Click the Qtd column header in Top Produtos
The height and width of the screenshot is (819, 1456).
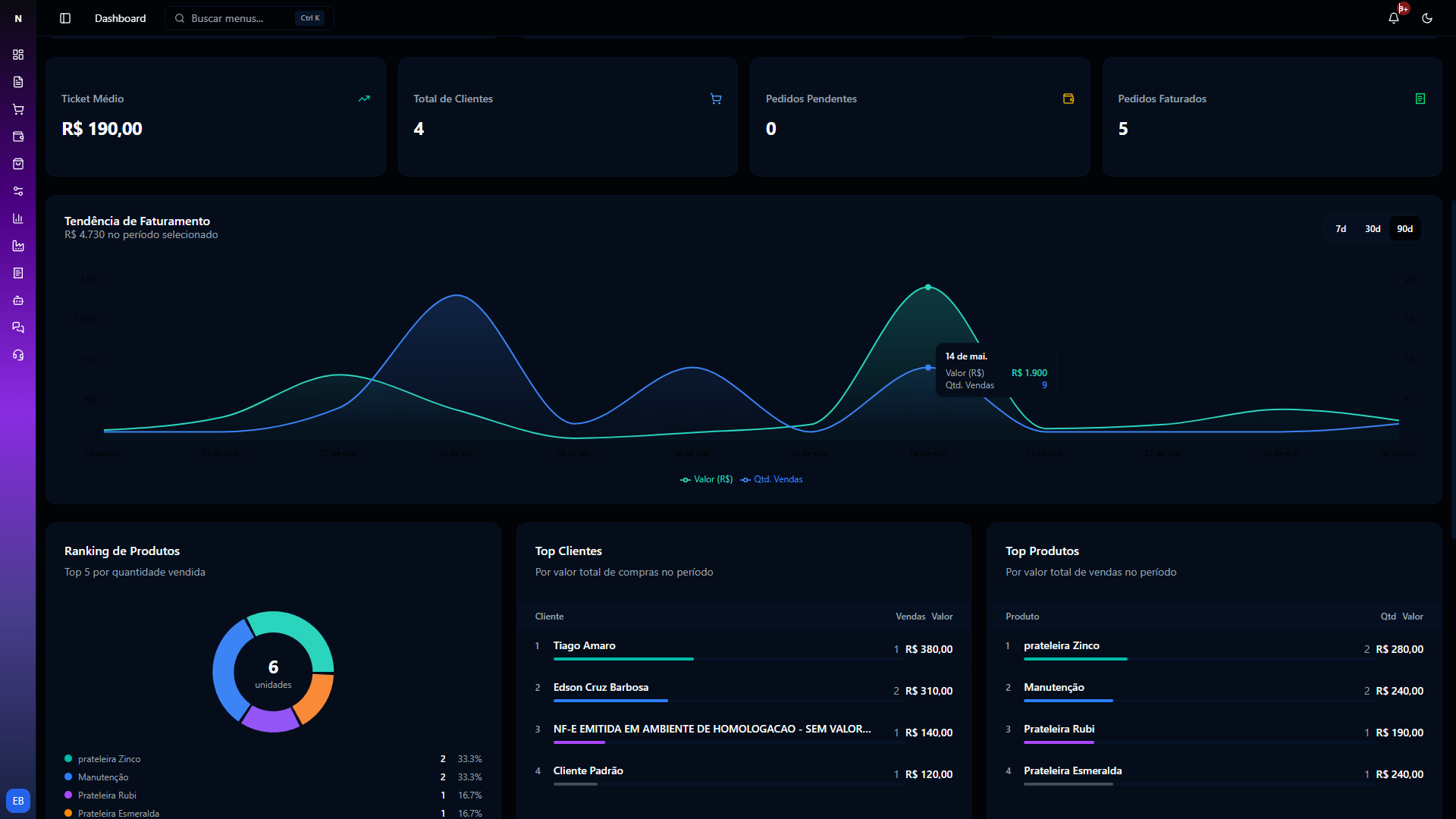coord(1388,617)
